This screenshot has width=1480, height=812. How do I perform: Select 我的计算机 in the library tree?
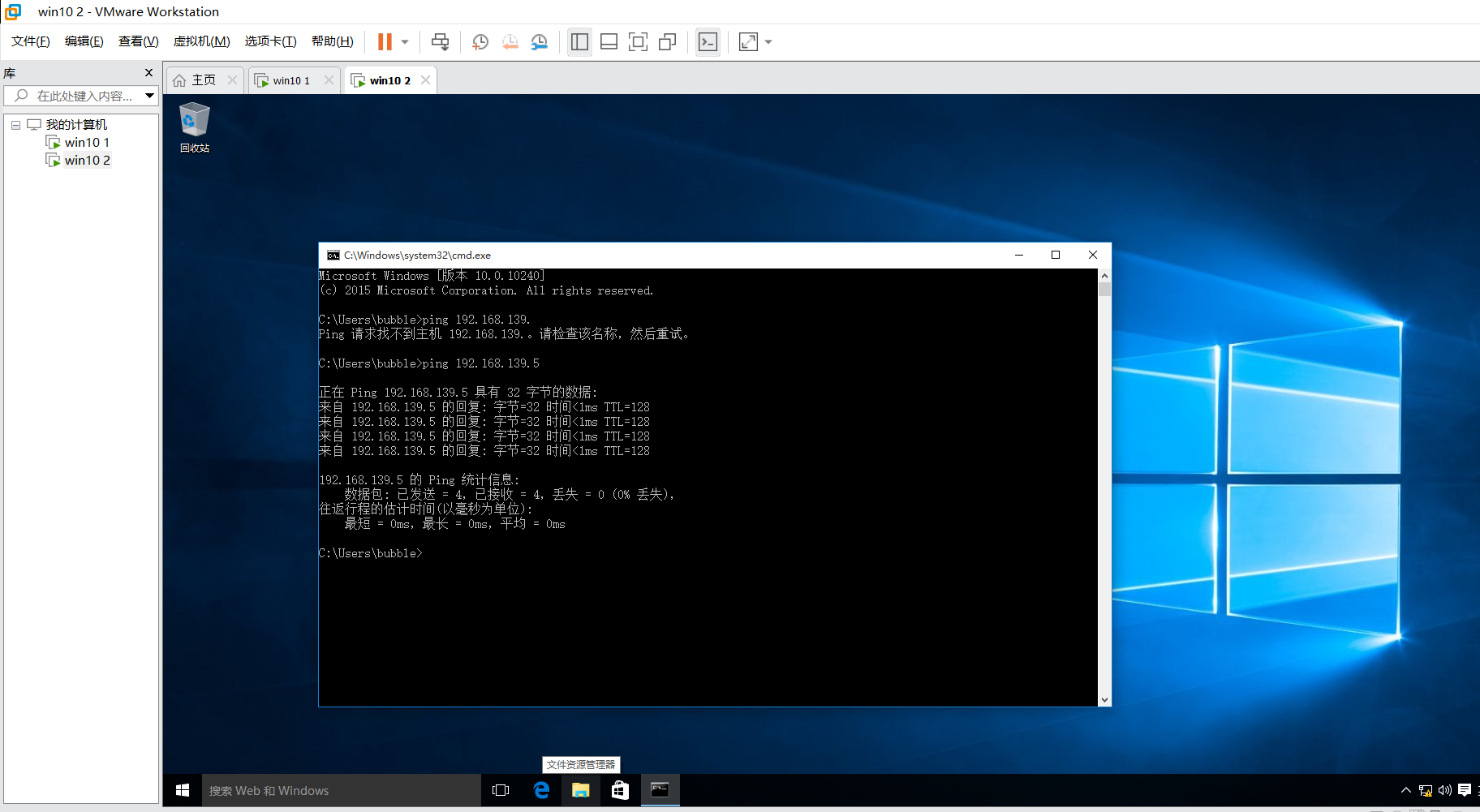click(76, 125)
